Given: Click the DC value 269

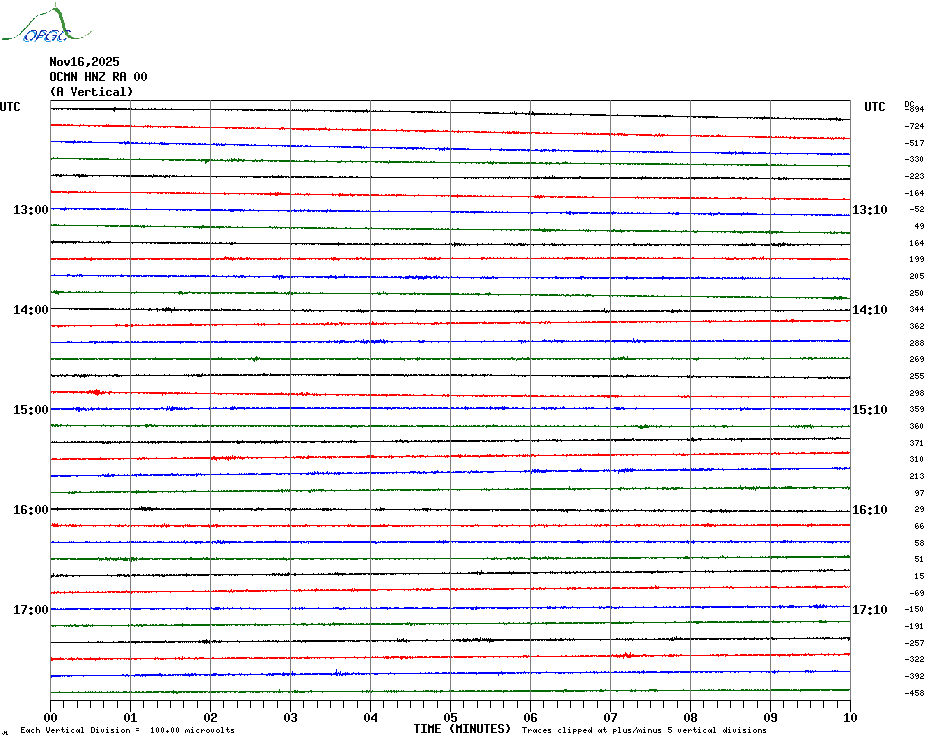Looking at the screenshot, I should pyautogui.click(x=917, y=360).
